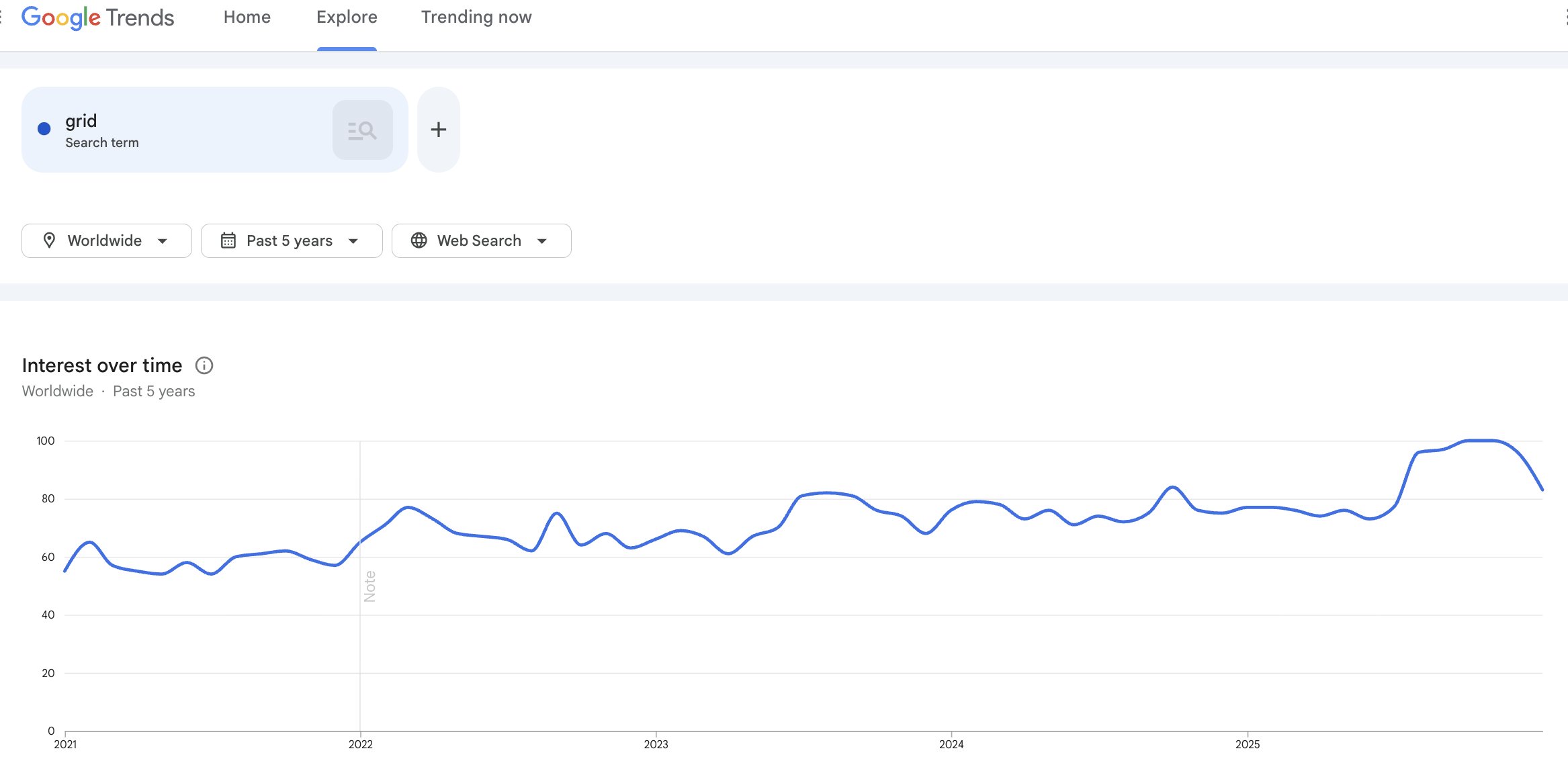Expand the Web Search type dropdown arrow
Viewport: 1568px width, 759px height.
(x=542, y=241)
